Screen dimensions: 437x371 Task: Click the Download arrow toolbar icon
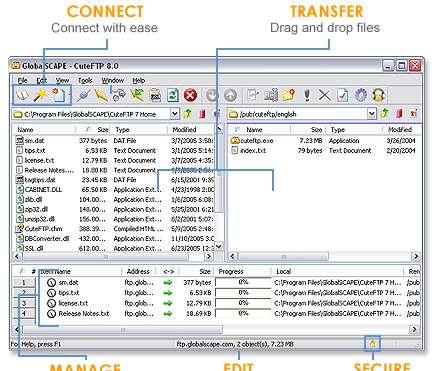click(212, 96)
